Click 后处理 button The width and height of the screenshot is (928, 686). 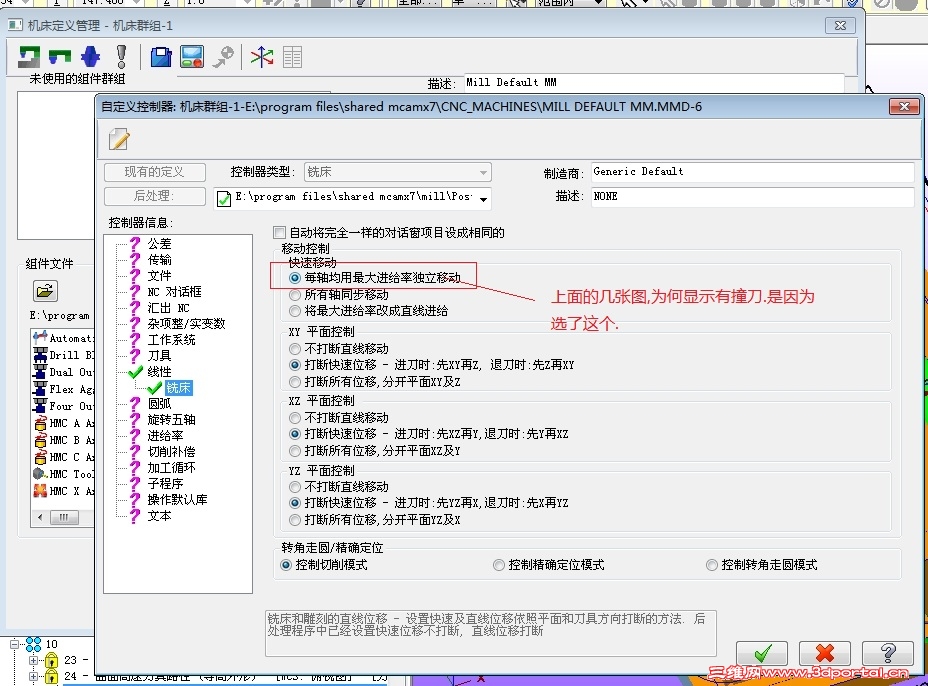[x=154, y=196]
